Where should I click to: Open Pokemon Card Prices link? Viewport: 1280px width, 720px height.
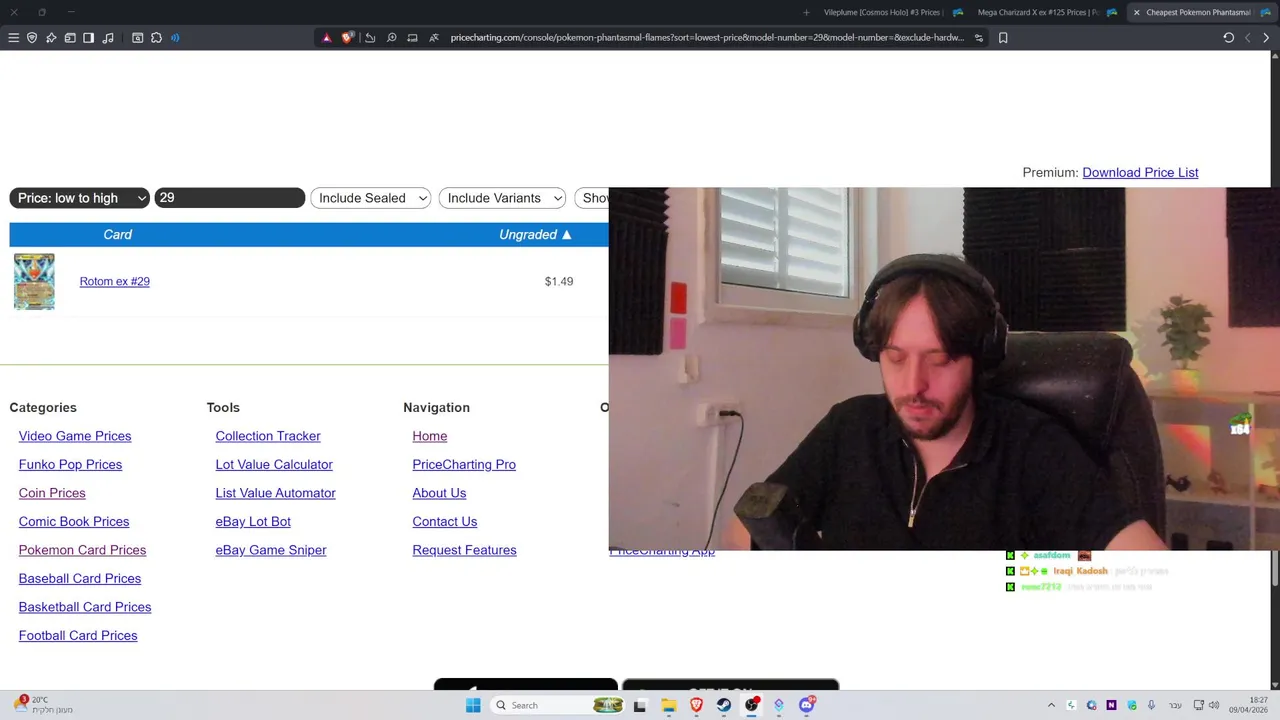[82, 550]
